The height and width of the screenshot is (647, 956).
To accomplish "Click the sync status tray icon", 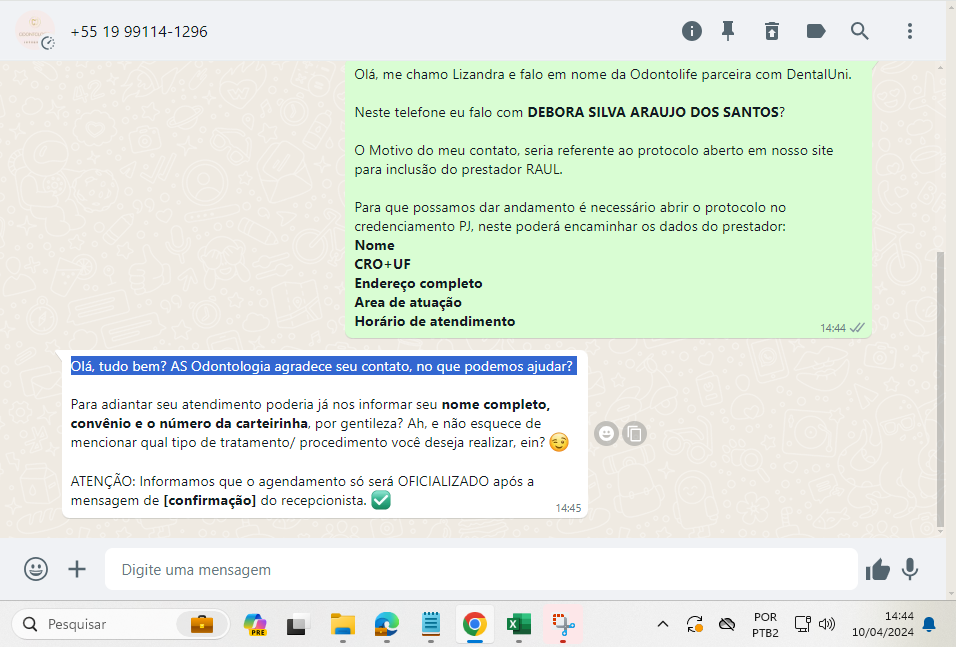I will point(694,624).
